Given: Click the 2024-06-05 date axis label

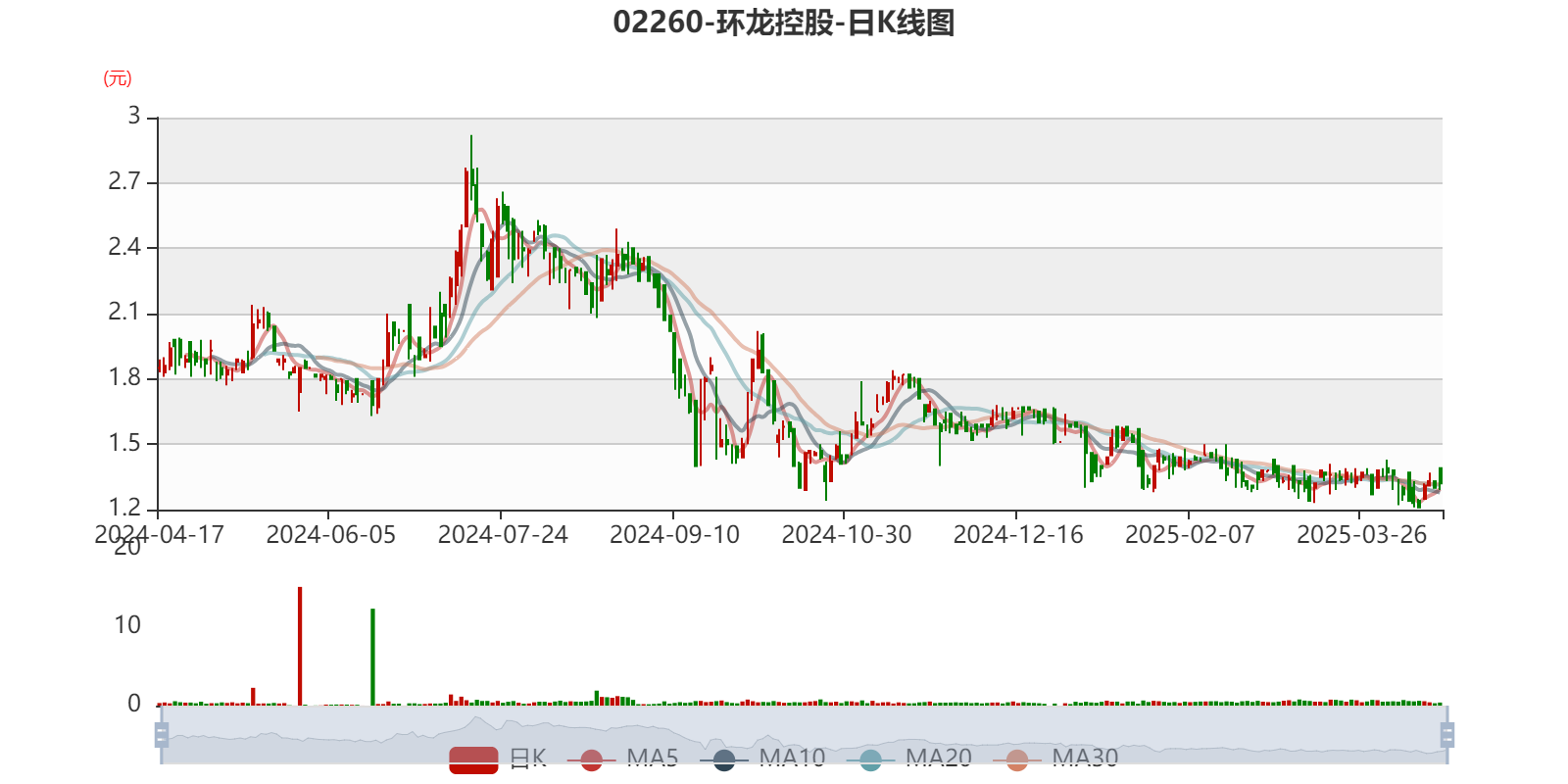Looking at the screenshot, I should pos(330,534).
